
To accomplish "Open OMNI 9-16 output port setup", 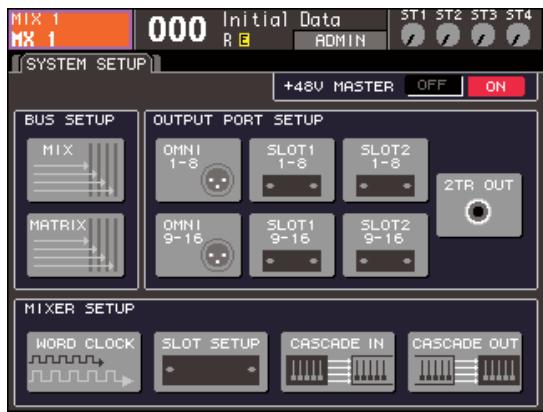I will [198, 245].
